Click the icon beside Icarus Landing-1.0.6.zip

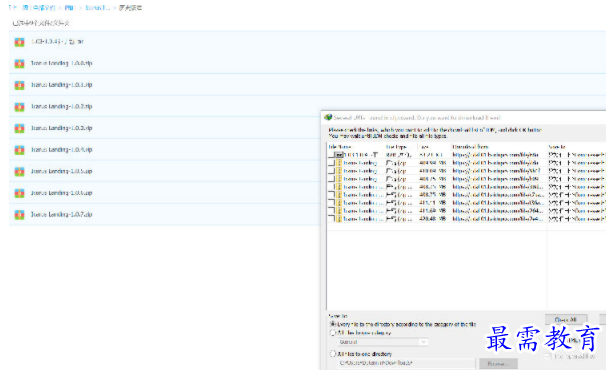(x=19, y=193)
